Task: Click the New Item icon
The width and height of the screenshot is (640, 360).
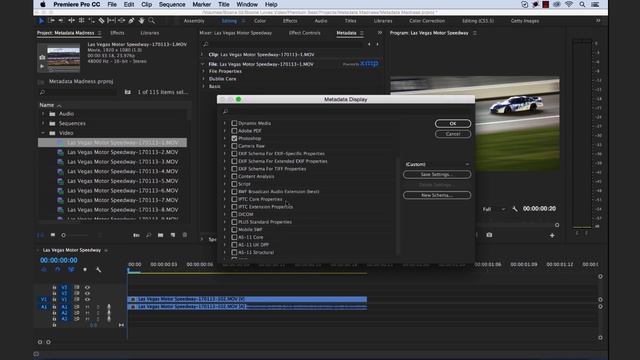Action: tap(173, 235)
